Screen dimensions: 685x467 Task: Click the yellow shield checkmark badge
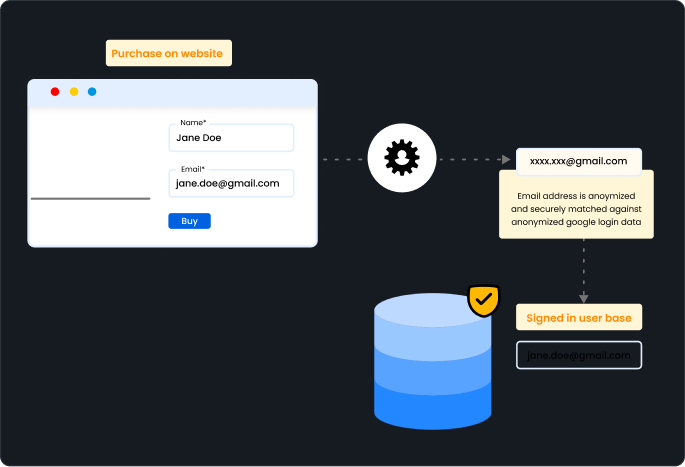pyautogui.click(x=484, y=299)
